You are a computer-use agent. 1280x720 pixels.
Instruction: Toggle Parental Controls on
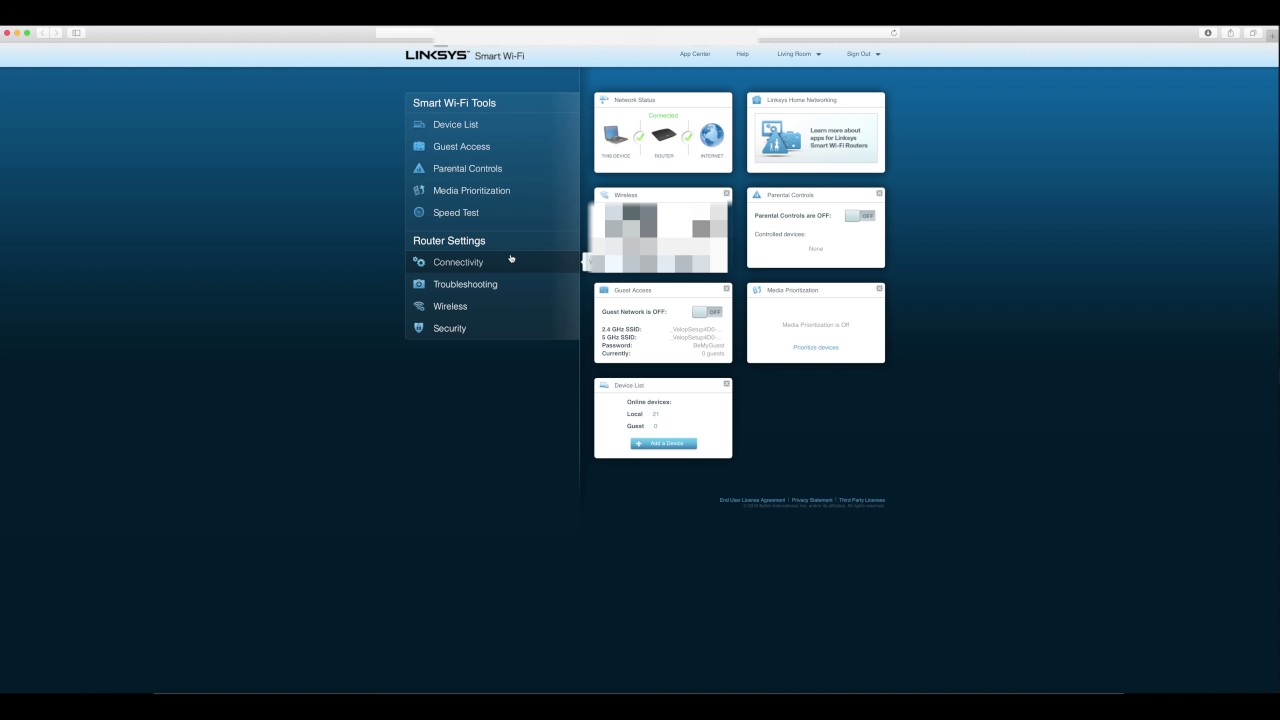tap(860, 215)
